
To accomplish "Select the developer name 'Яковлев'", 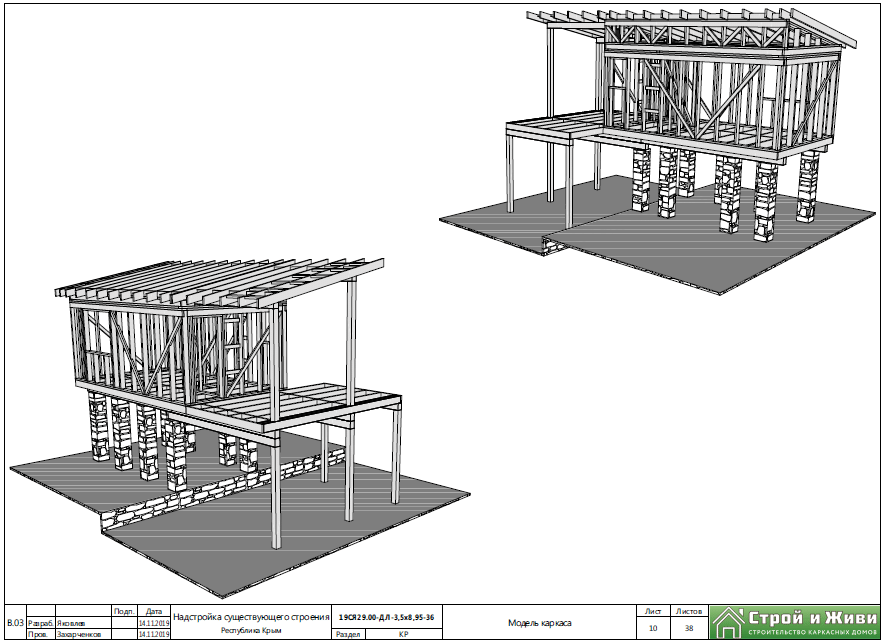I will tap(71, 622).
